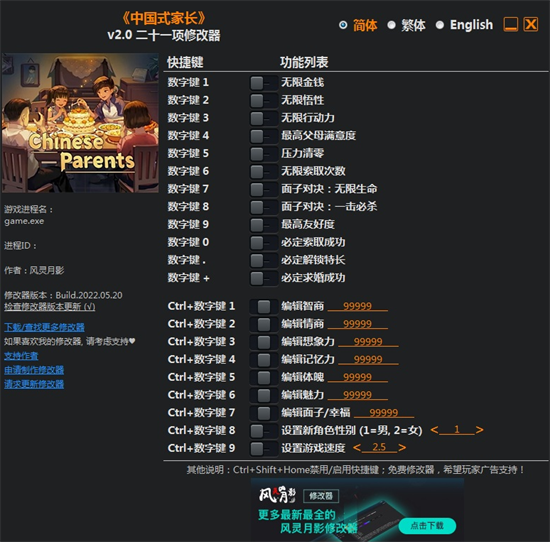Click the left arrow for game speed
The width and height of the screenshot is (550, 542).
[x=357, y=448]
